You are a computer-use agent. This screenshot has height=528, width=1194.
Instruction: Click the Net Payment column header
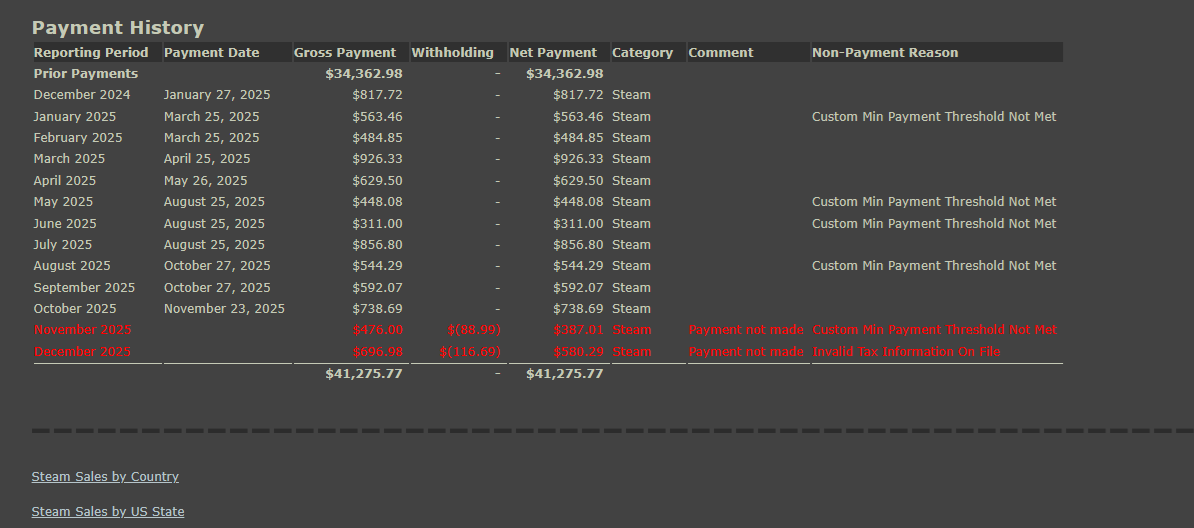pyautogui.click(x=553, y=53)
